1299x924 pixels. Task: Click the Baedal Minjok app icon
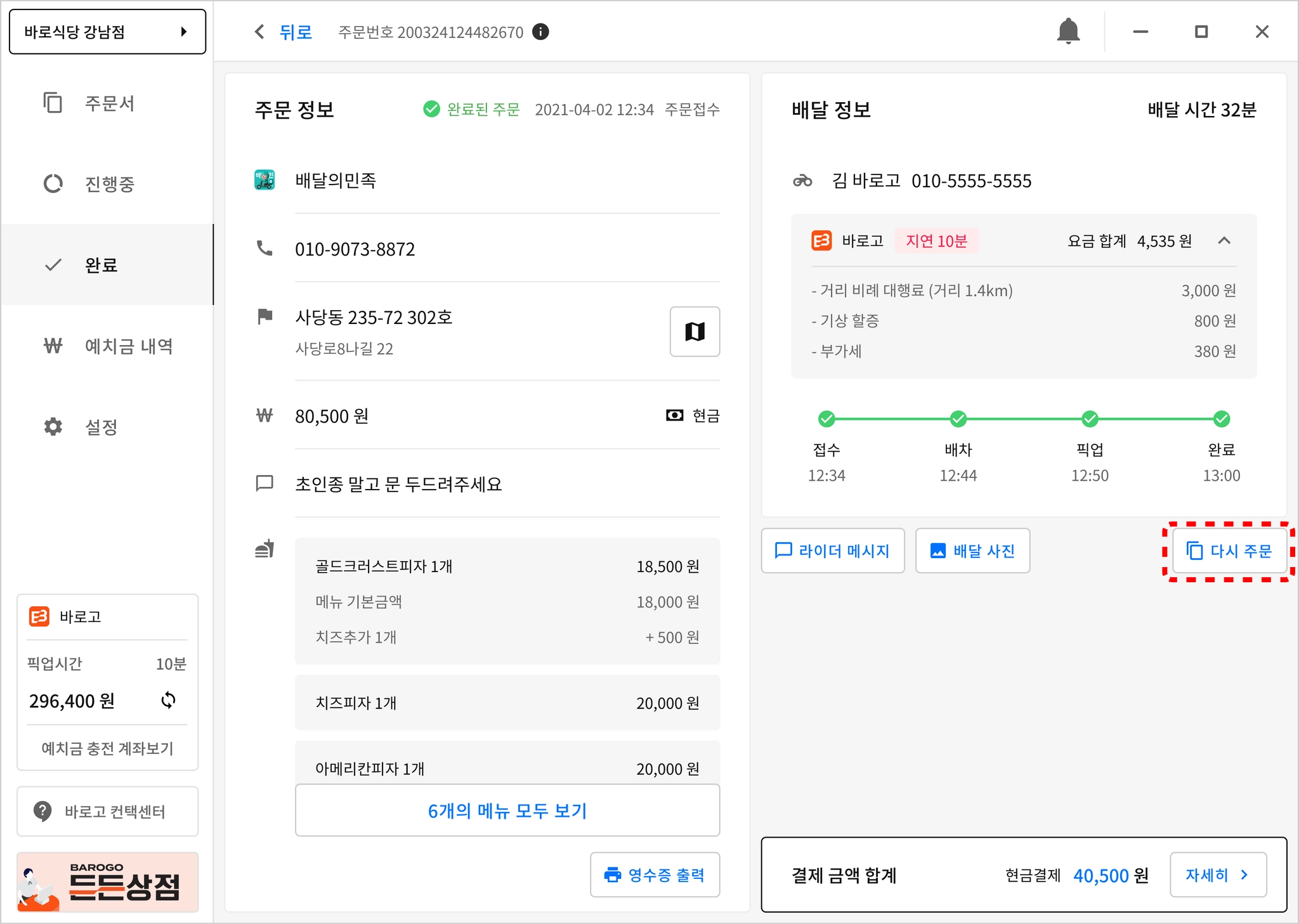coord(264,180)
